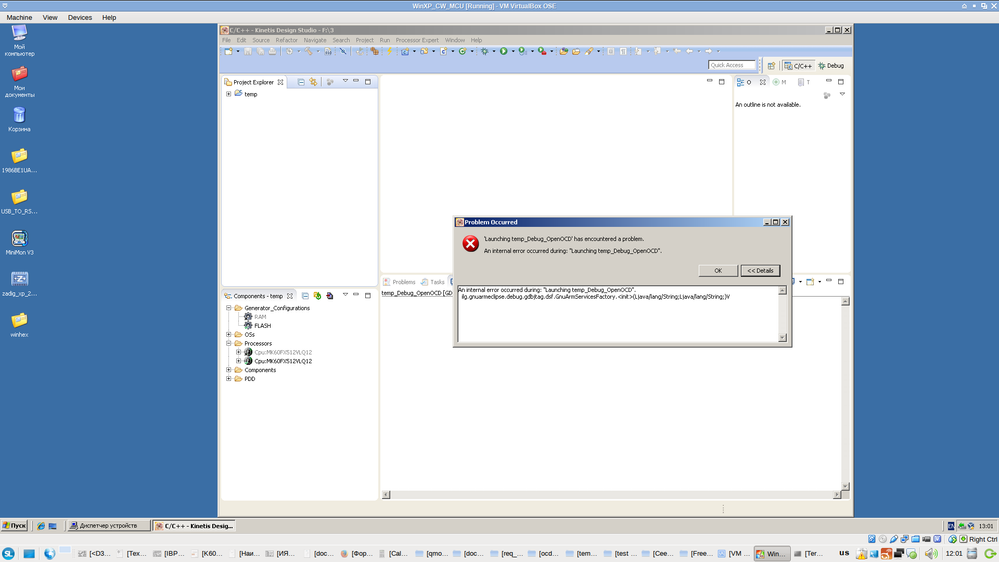Viewport: 999px width, 562px height.
Task: Click the green Run toolbar icon
Action: tap(503, 51)
